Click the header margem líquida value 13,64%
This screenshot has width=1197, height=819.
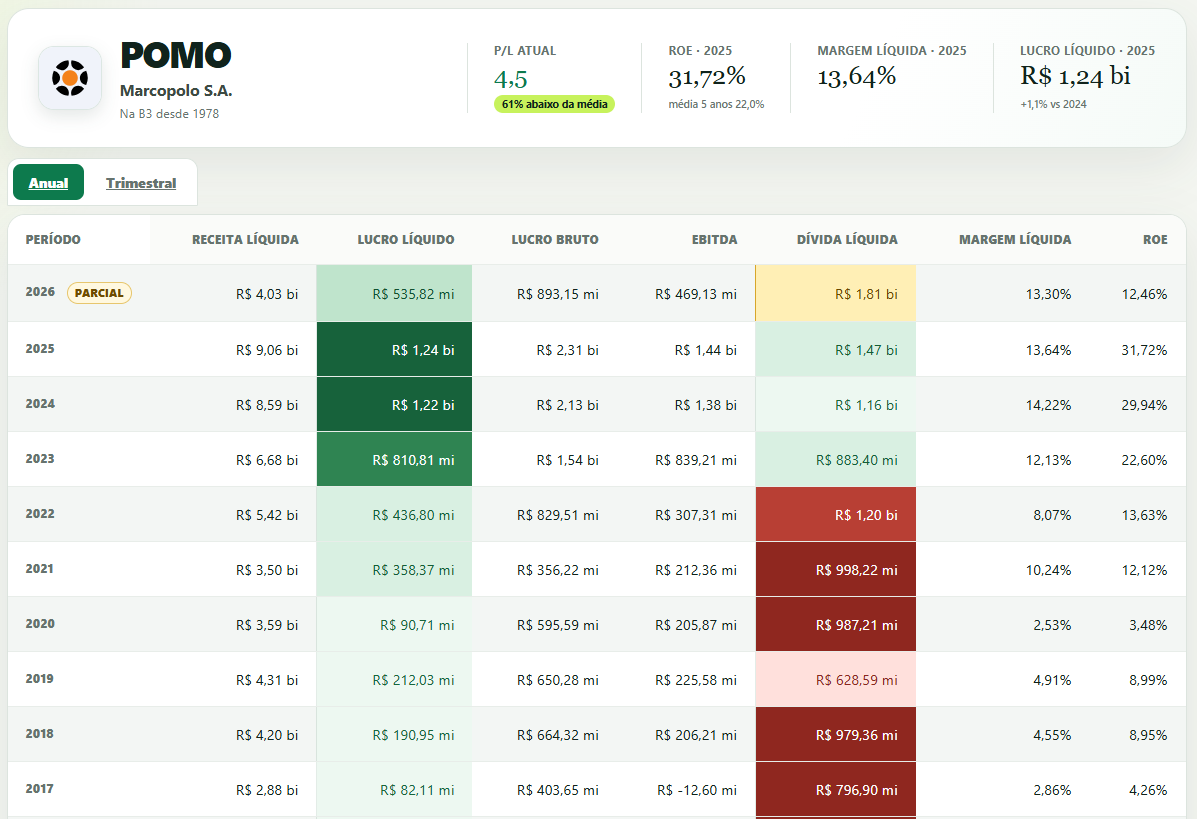coord(857,76)
